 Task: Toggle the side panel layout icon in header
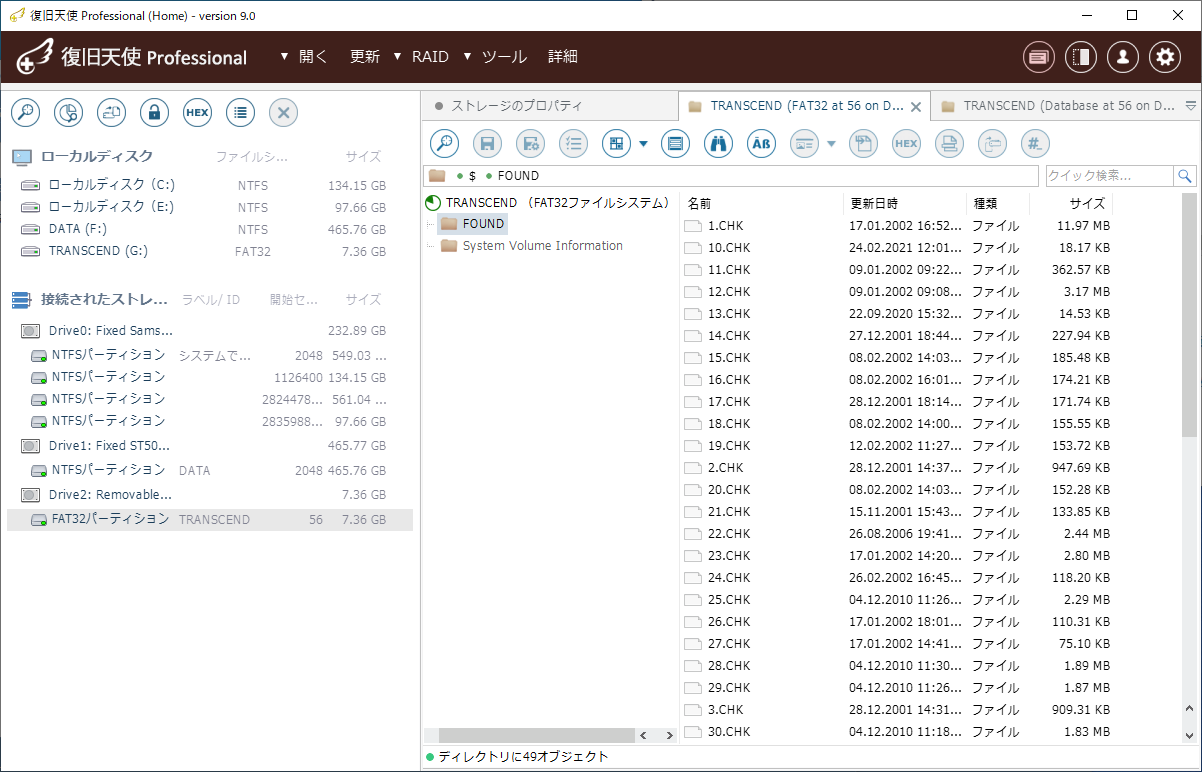click(x=1081, y=57)
